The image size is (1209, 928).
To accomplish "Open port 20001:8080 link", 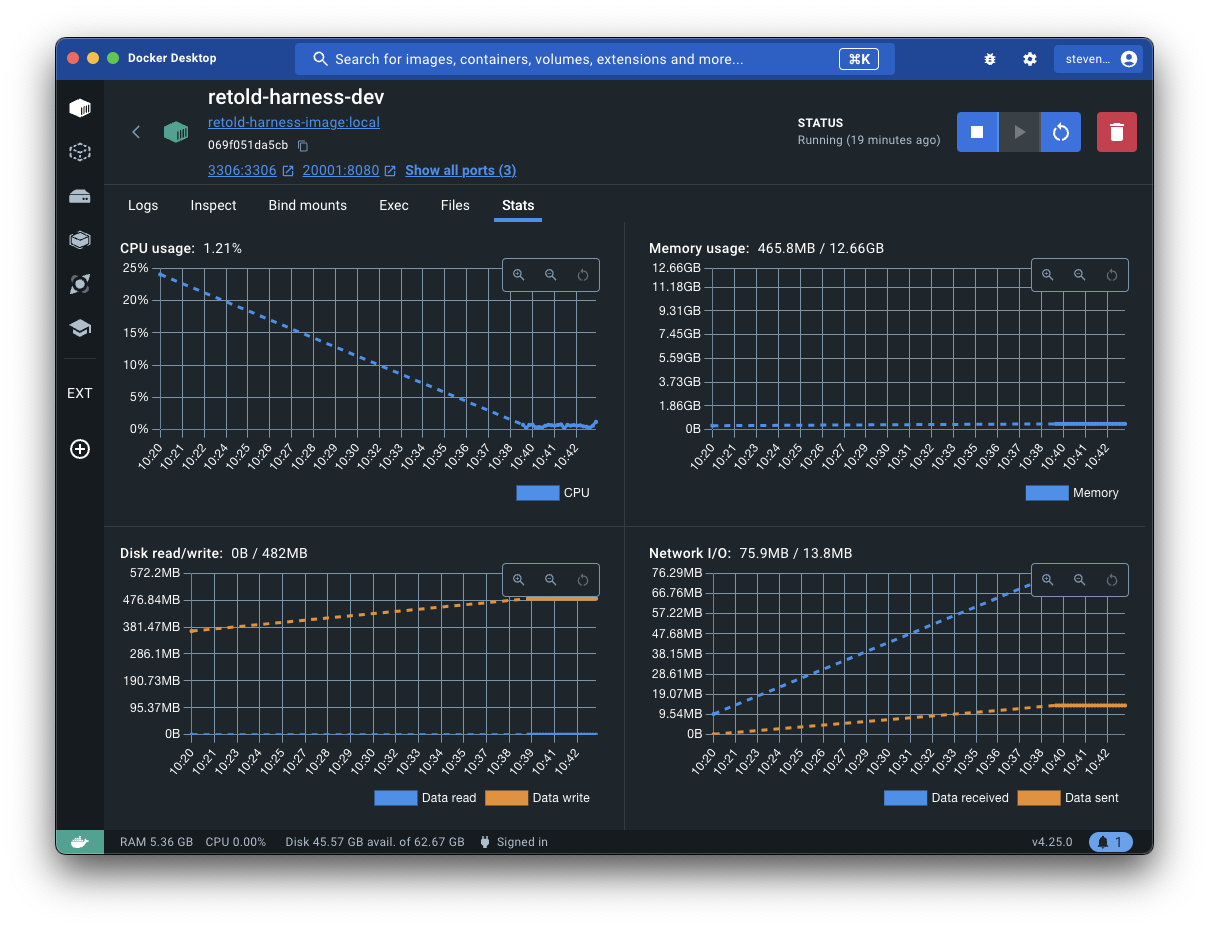I will (x=341, y=170).
